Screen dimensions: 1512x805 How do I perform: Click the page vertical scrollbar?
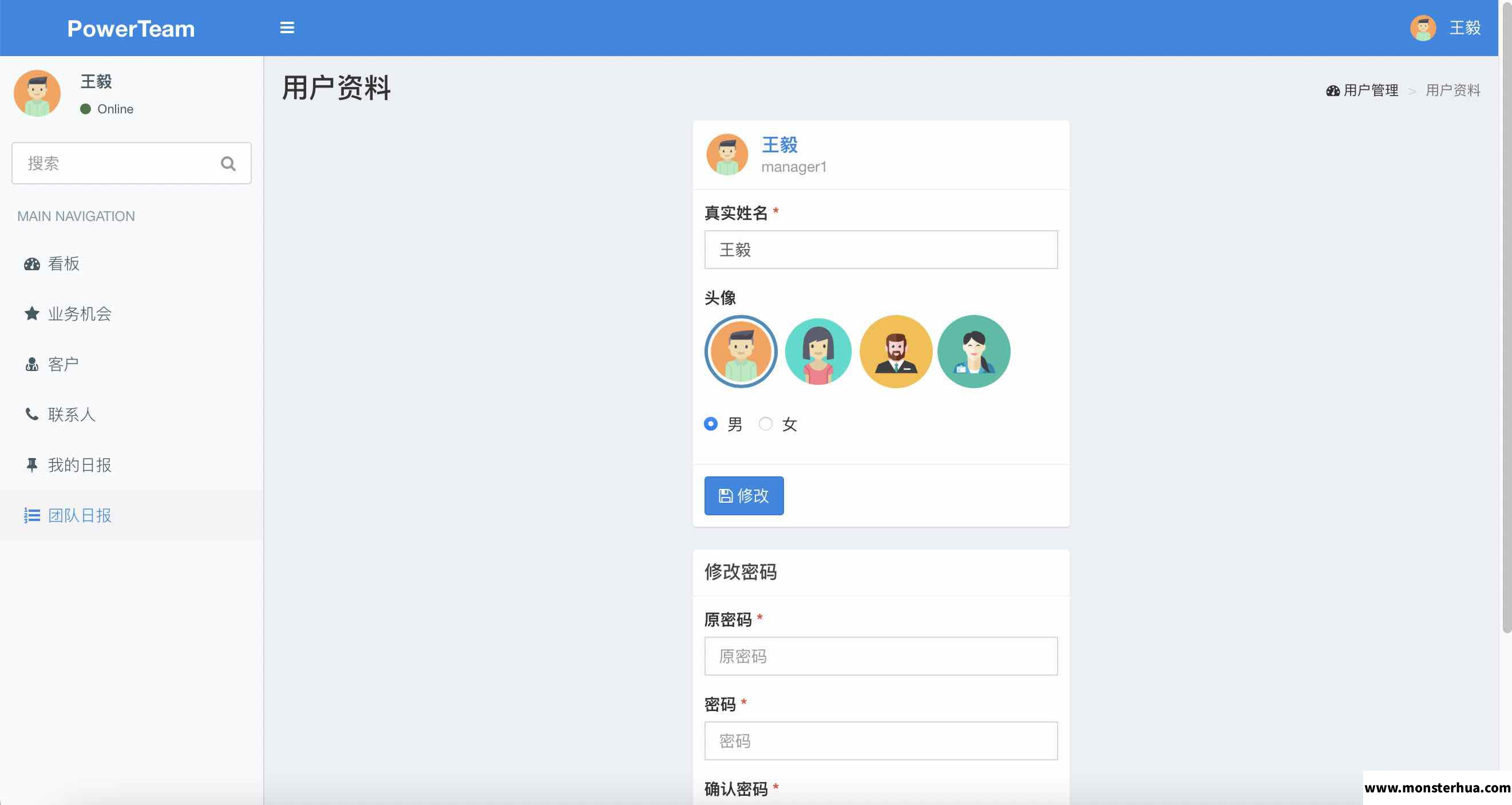coord(1506,317)
